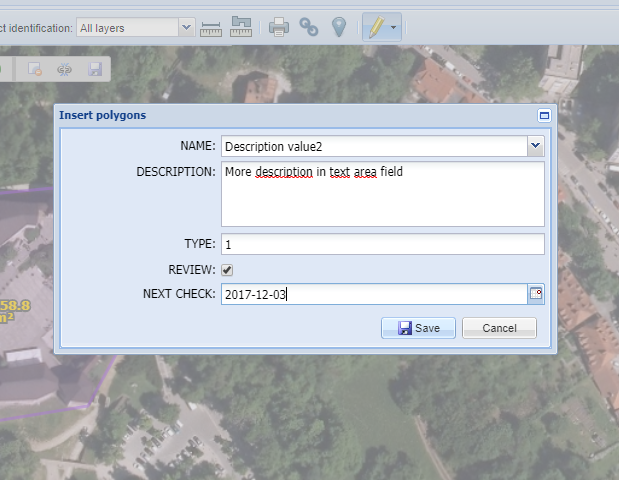
Task: Uncheck the REVIEW checkbox
Action: click(227, 270)
